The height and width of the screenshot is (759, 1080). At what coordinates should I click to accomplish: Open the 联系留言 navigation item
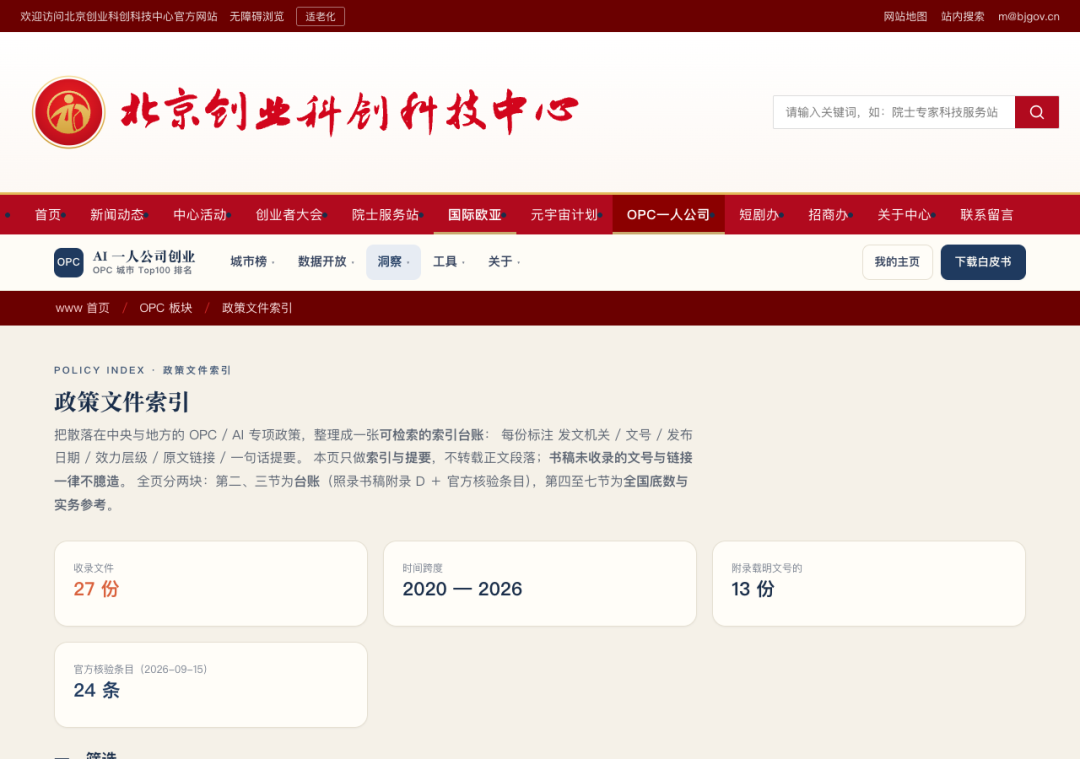[986, 215]
